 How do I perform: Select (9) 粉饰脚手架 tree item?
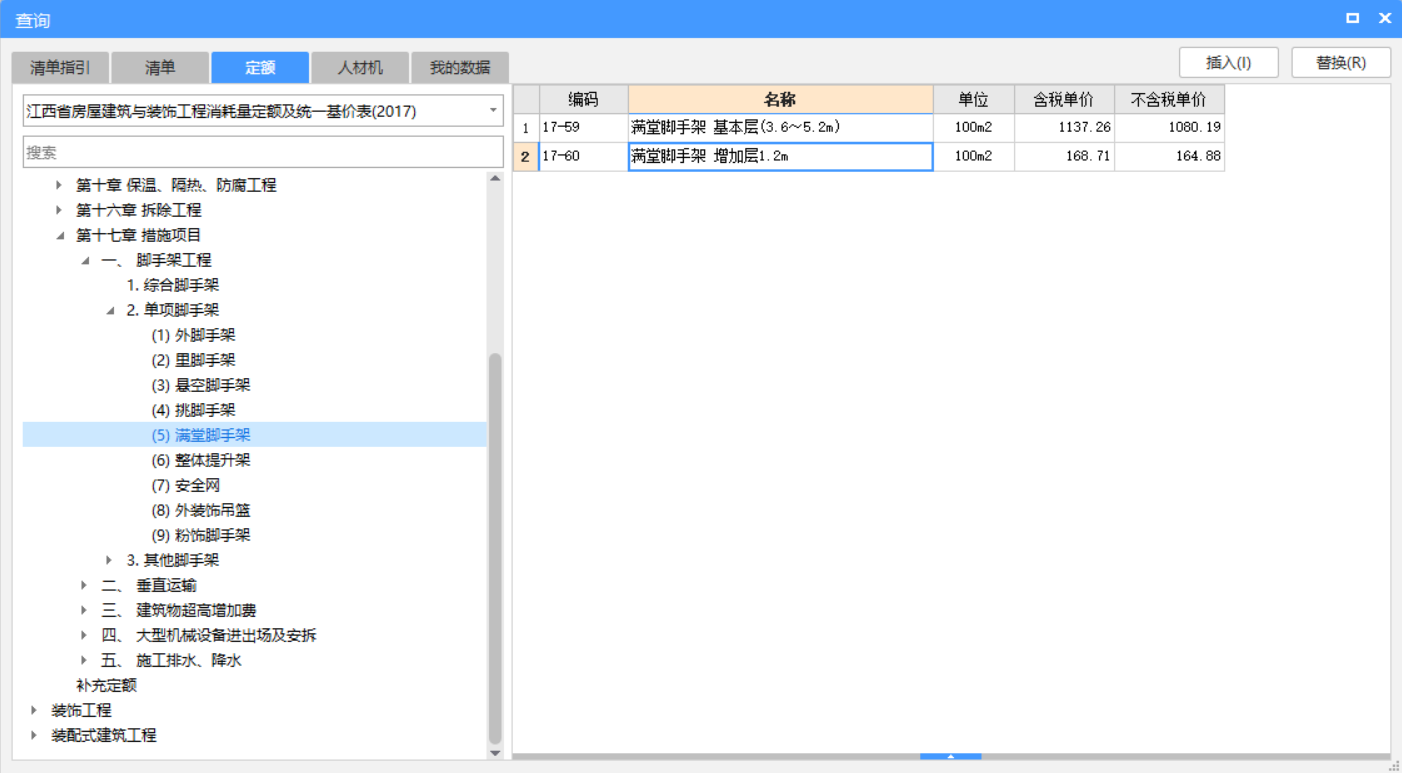click(x=201, y=535)
